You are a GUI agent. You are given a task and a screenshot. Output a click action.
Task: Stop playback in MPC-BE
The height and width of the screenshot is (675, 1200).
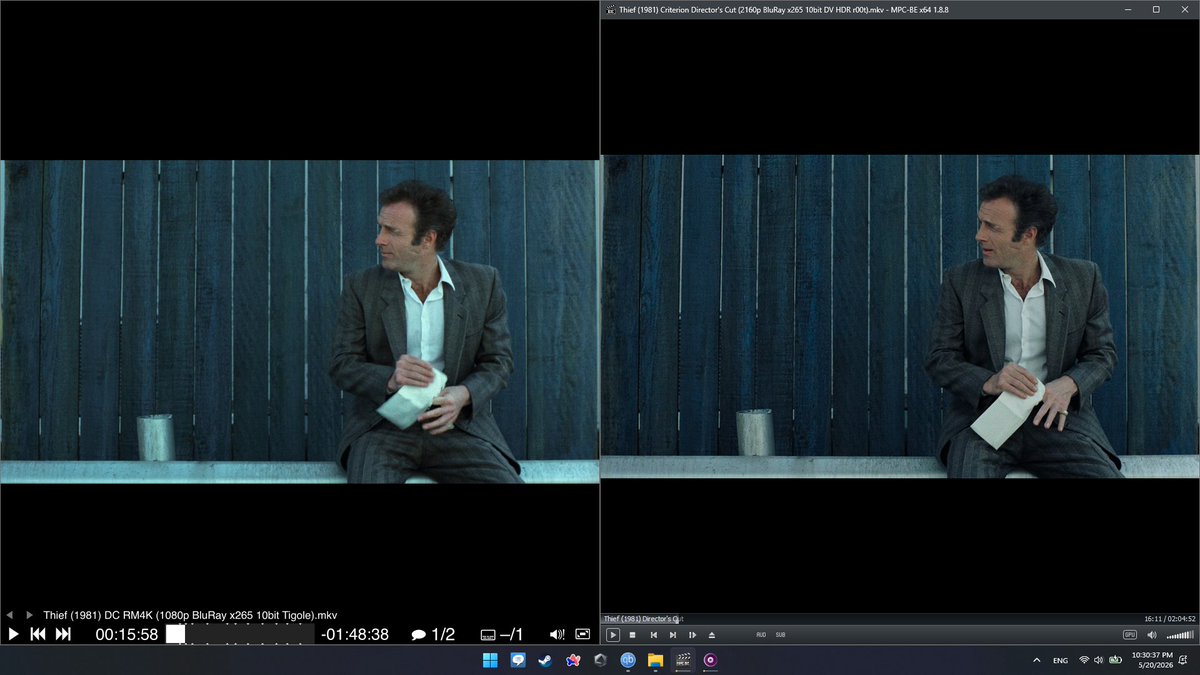(632, 634)
